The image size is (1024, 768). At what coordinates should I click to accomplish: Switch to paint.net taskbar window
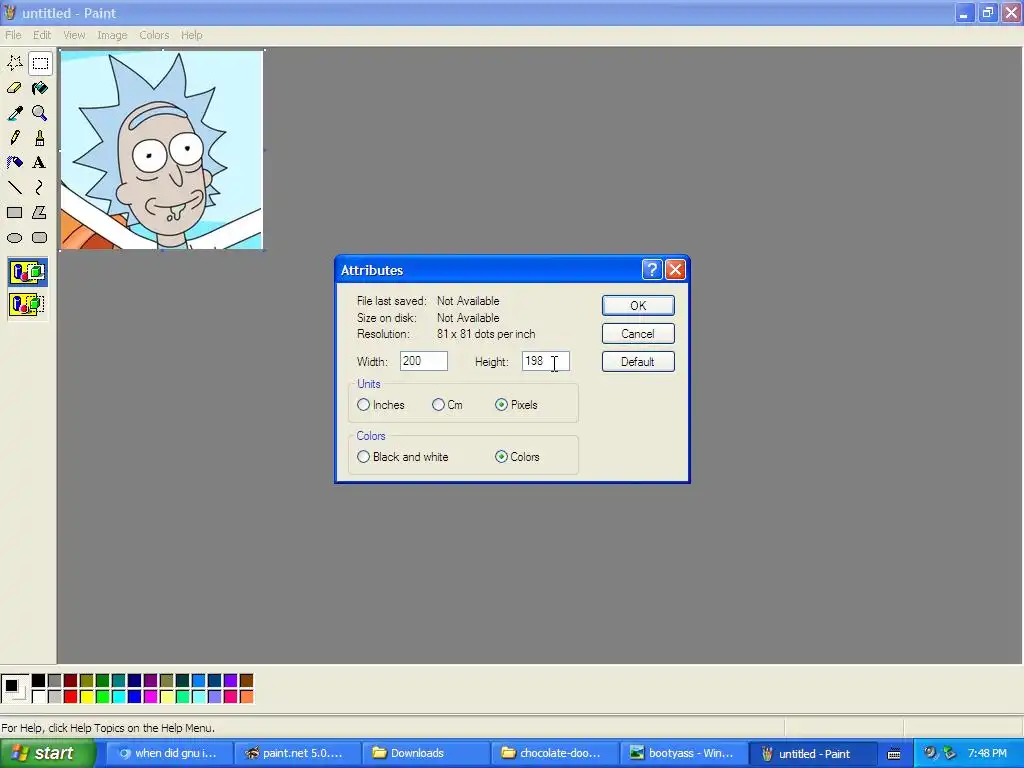click(x=297, y=754)
